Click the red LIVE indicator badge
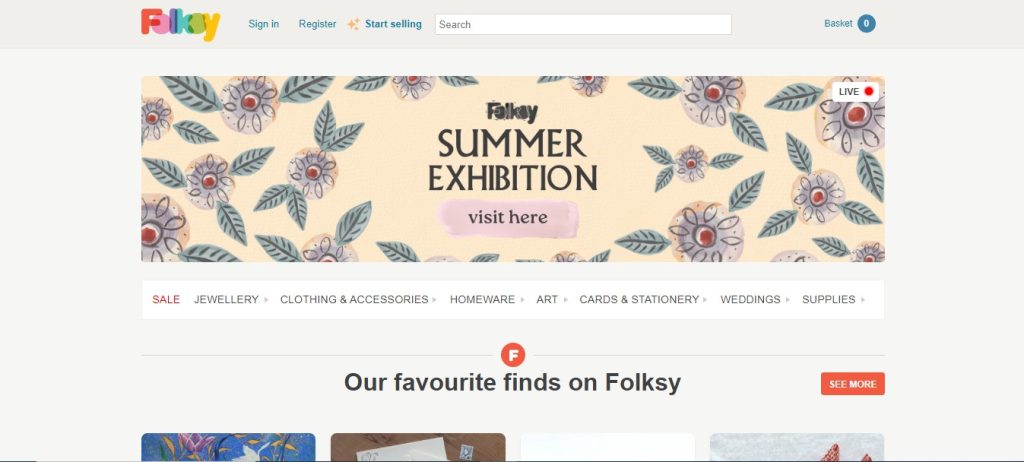Screen dimensions: 1024x462 click(856, 92)
